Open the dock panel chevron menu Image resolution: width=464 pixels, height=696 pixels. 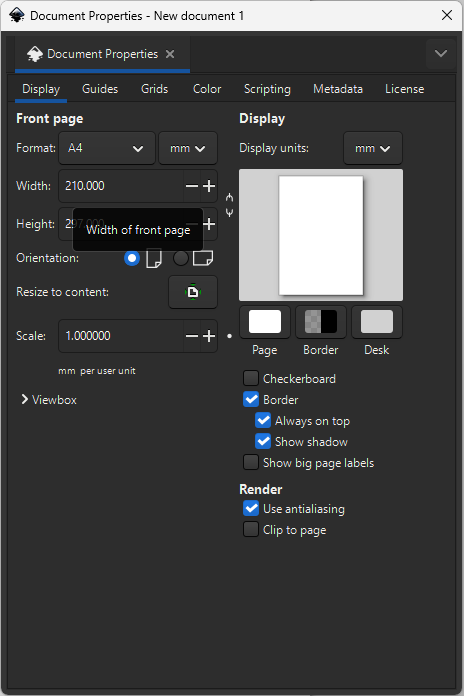pos(441,54)
